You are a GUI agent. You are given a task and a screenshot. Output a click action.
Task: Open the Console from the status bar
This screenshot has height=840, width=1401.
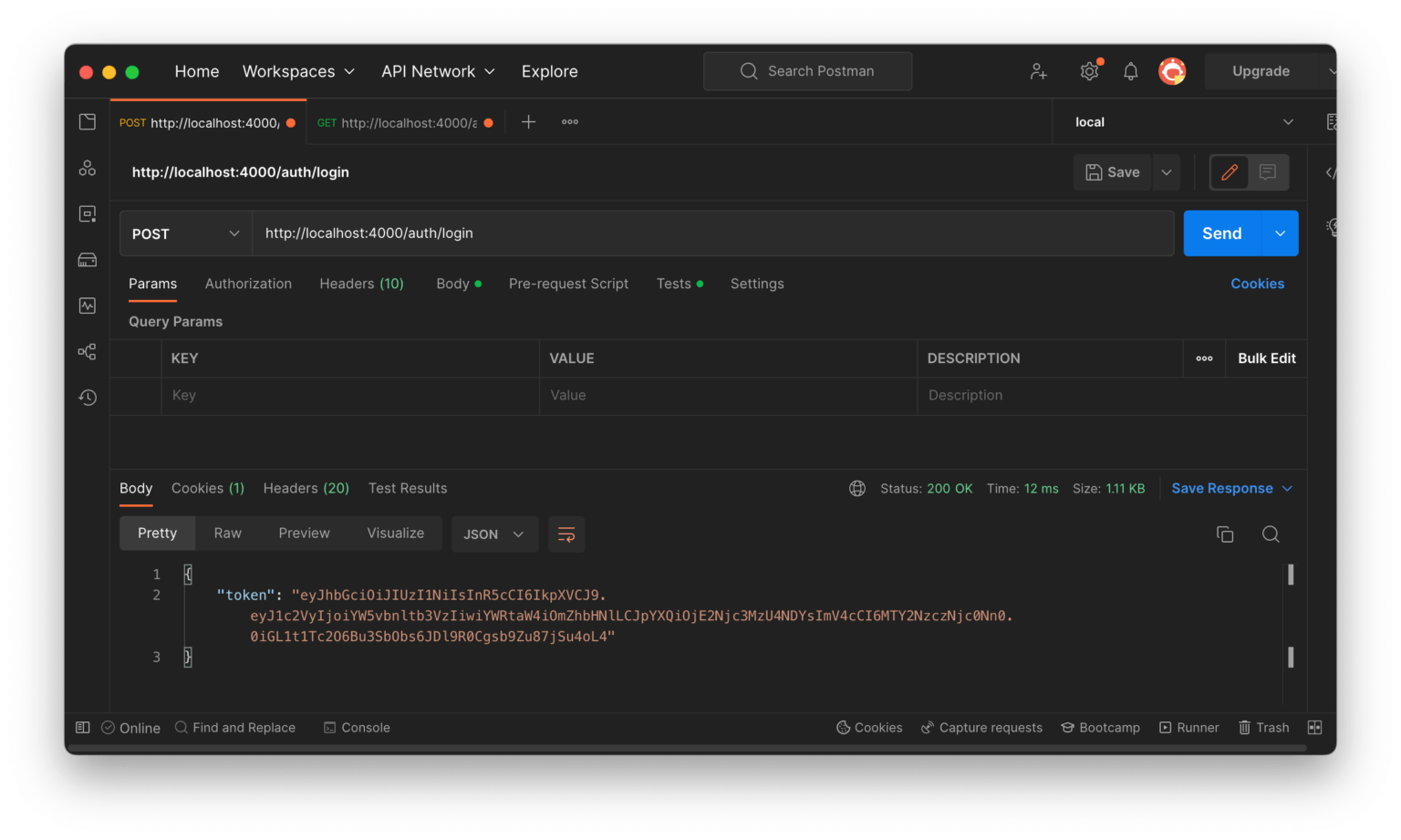click(357, 727)
